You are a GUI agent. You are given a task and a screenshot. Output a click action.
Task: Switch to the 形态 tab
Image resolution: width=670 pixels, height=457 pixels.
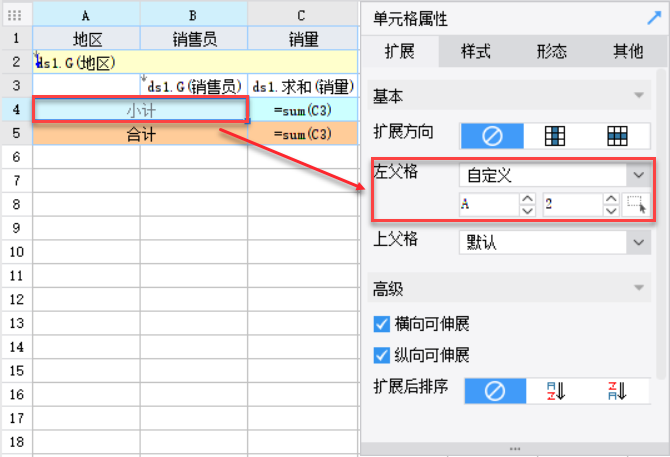pos(552,52)
